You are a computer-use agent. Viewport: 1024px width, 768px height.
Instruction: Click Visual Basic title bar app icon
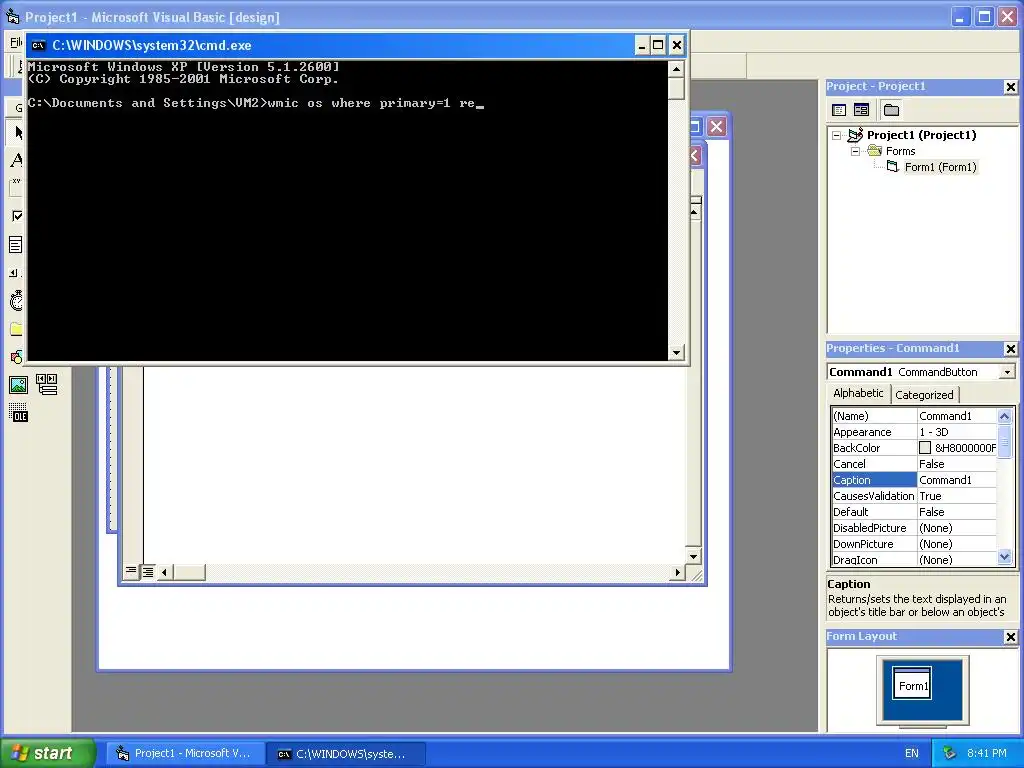pyautogui.click(x=13, y=16)
